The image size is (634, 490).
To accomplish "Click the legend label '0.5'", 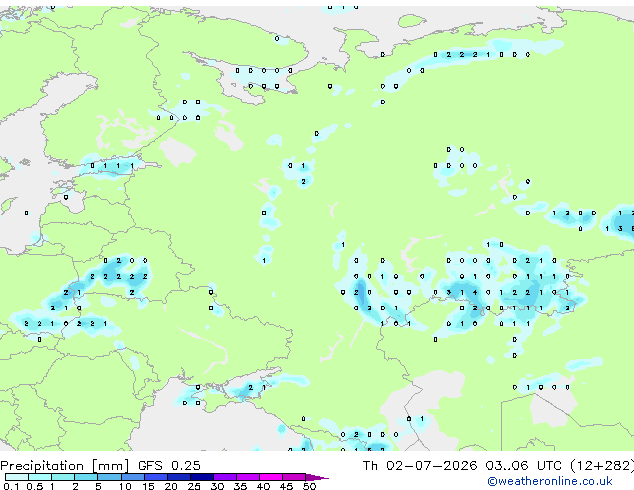I will click(x=35, y=486).
